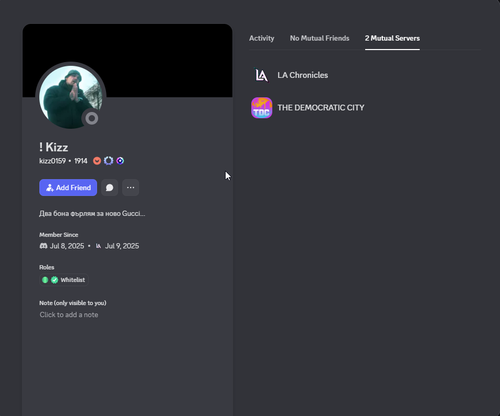Click the Jul 9, 2025 date
Viewport: 500px width, 416px height.
122,246
